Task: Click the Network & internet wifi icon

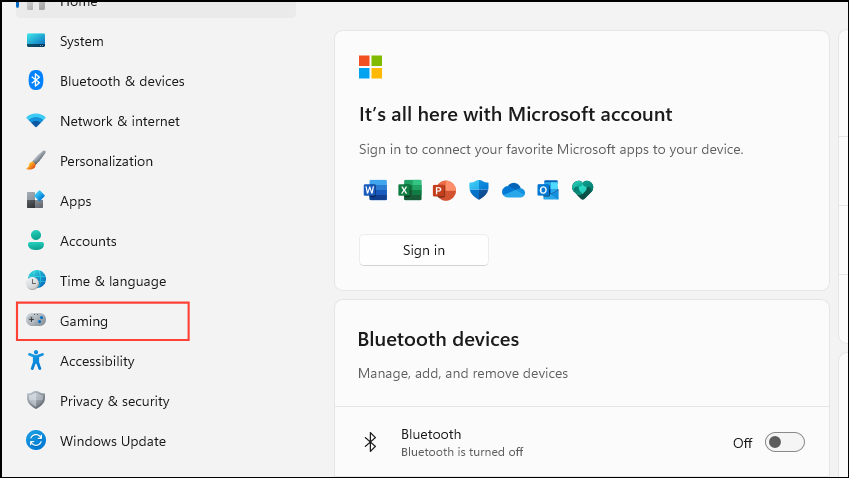Action: pyautogui.click(x=36, y=120)
